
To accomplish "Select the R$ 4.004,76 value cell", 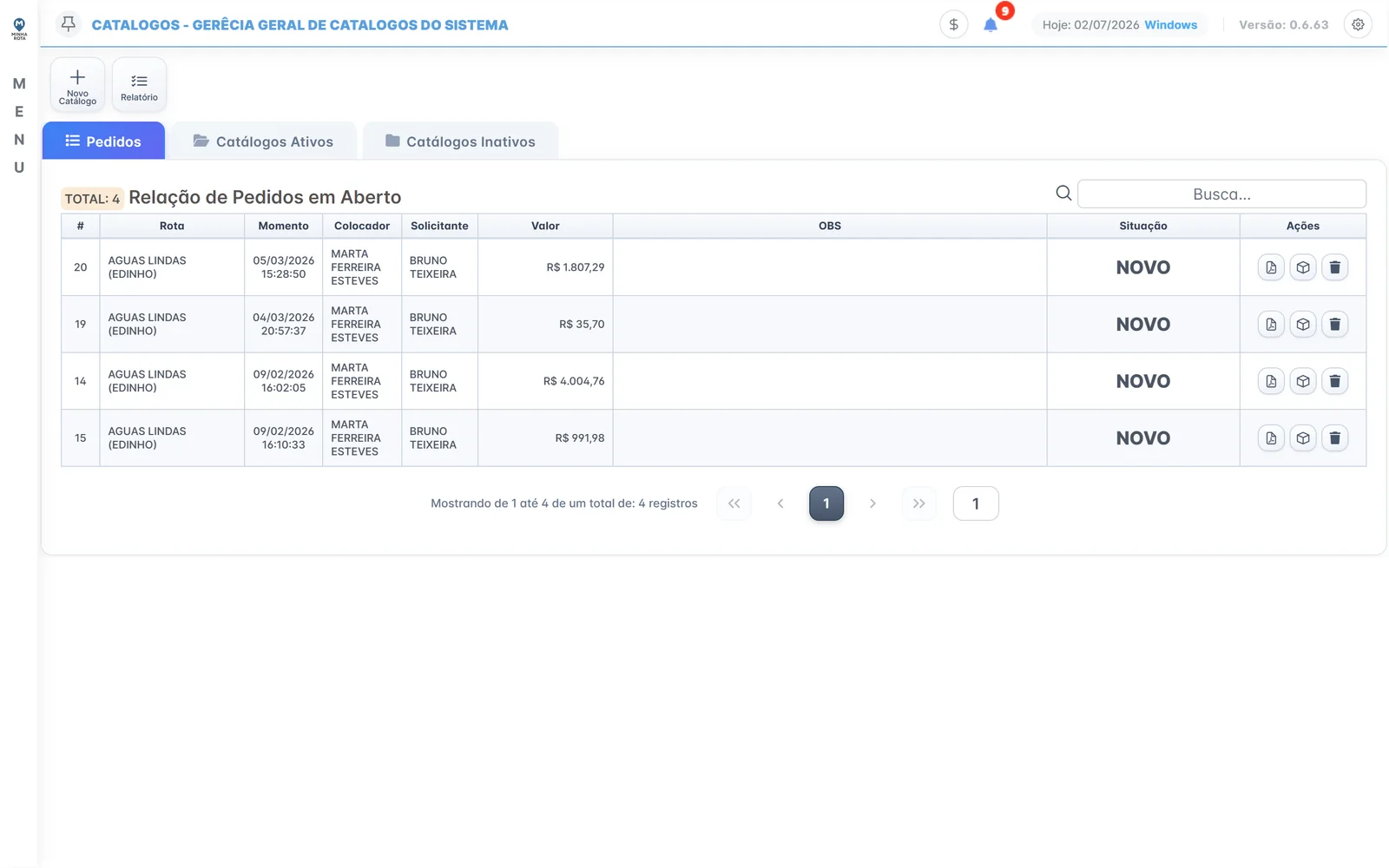I will [x=545, y=381].
